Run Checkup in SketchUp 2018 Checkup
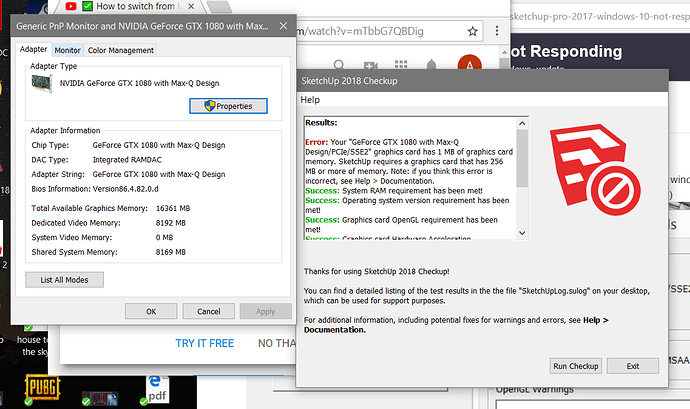Screen dimensions: 690x409 [x=576, y=366]
